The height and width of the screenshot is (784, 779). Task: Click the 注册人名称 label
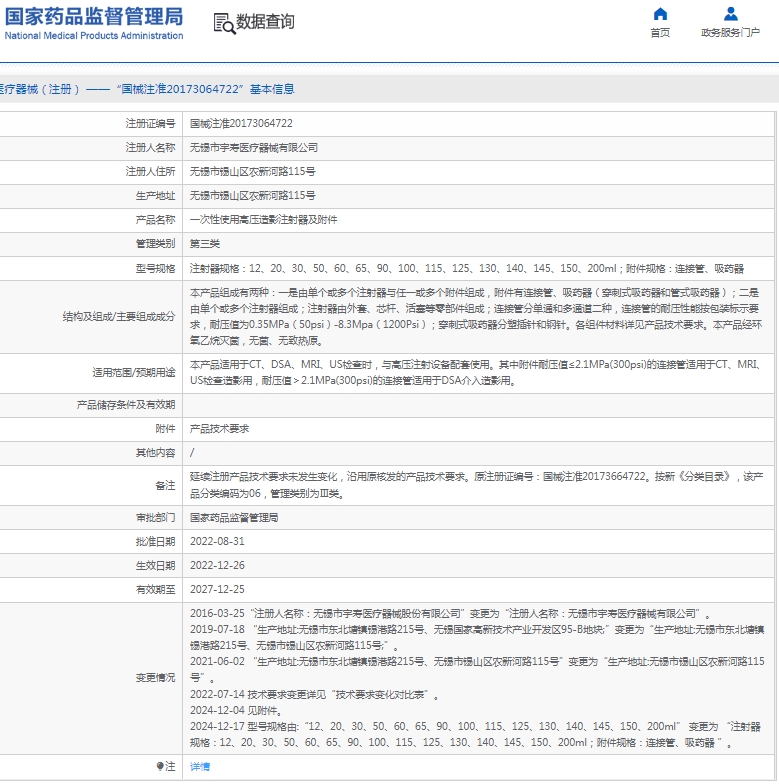click(x=150, y=148)
